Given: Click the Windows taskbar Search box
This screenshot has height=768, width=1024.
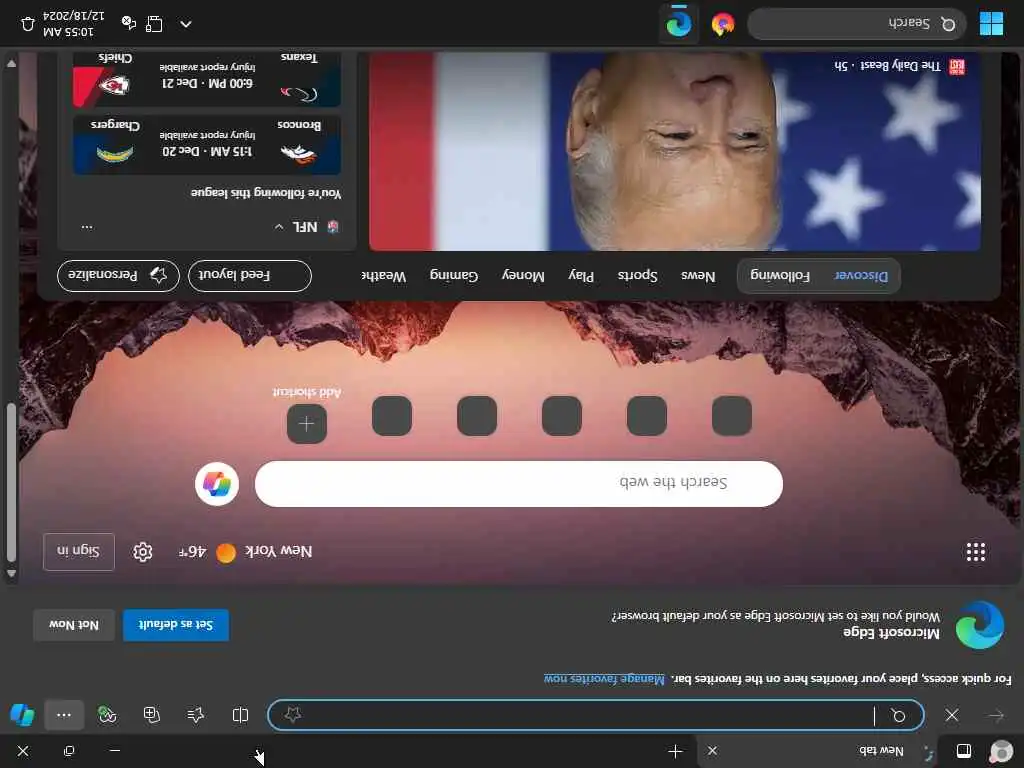Looking at the screenshot, I should click(x=857, y=24).
